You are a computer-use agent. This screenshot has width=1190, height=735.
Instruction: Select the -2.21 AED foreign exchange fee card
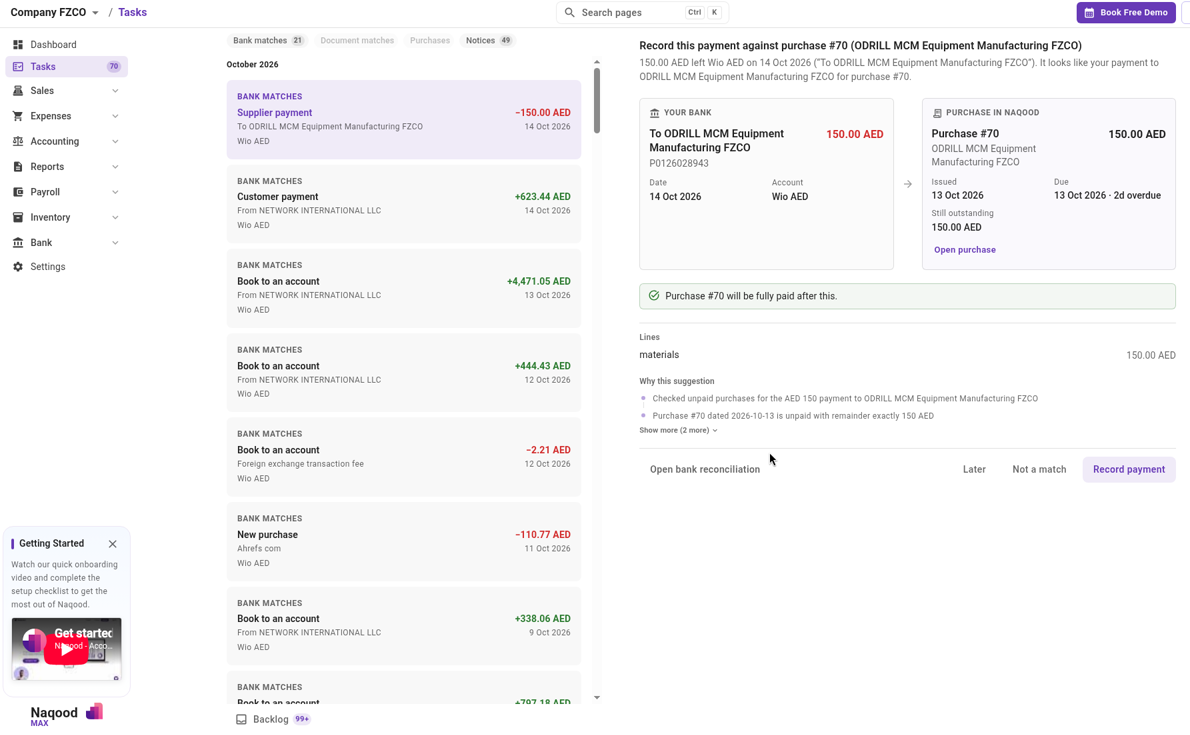pyautogui.click(x=404, y=457)
